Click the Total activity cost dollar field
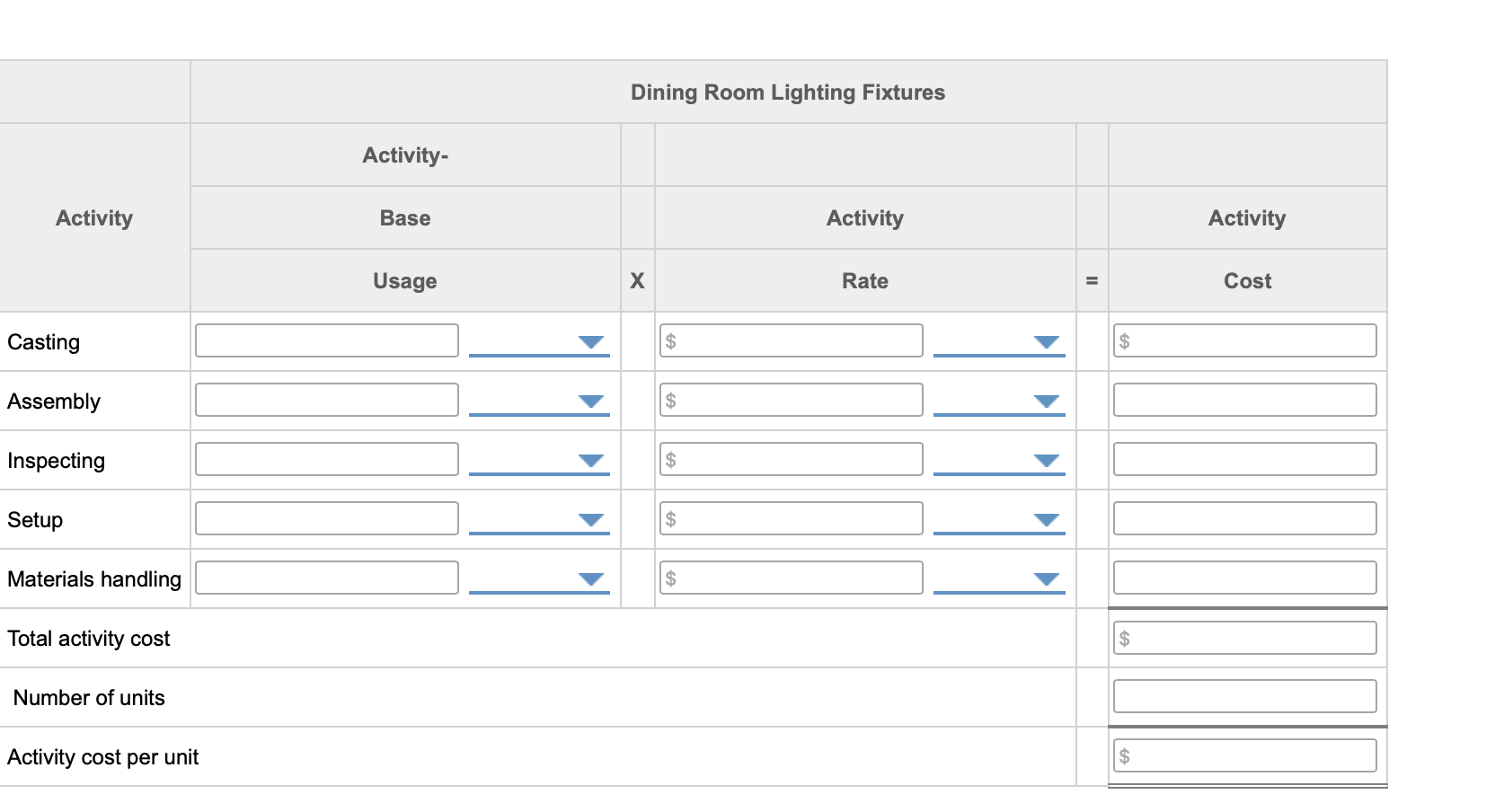Viewport: 1504px width, 812px height. [1244, 637]
